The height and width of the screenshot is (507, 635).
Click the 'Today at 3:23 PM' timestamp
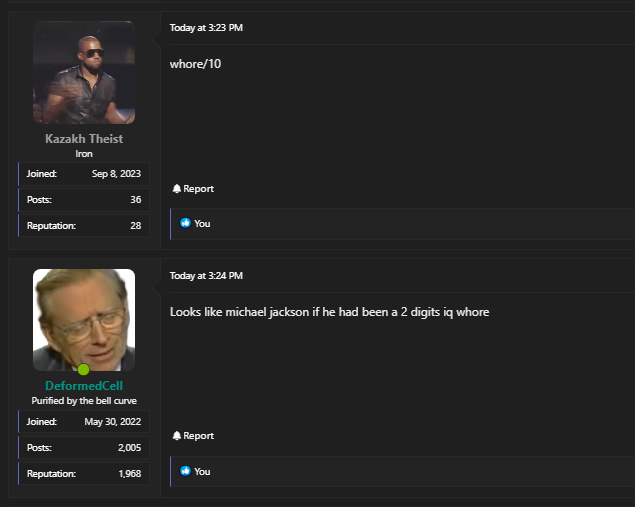(x=206, y=28)
